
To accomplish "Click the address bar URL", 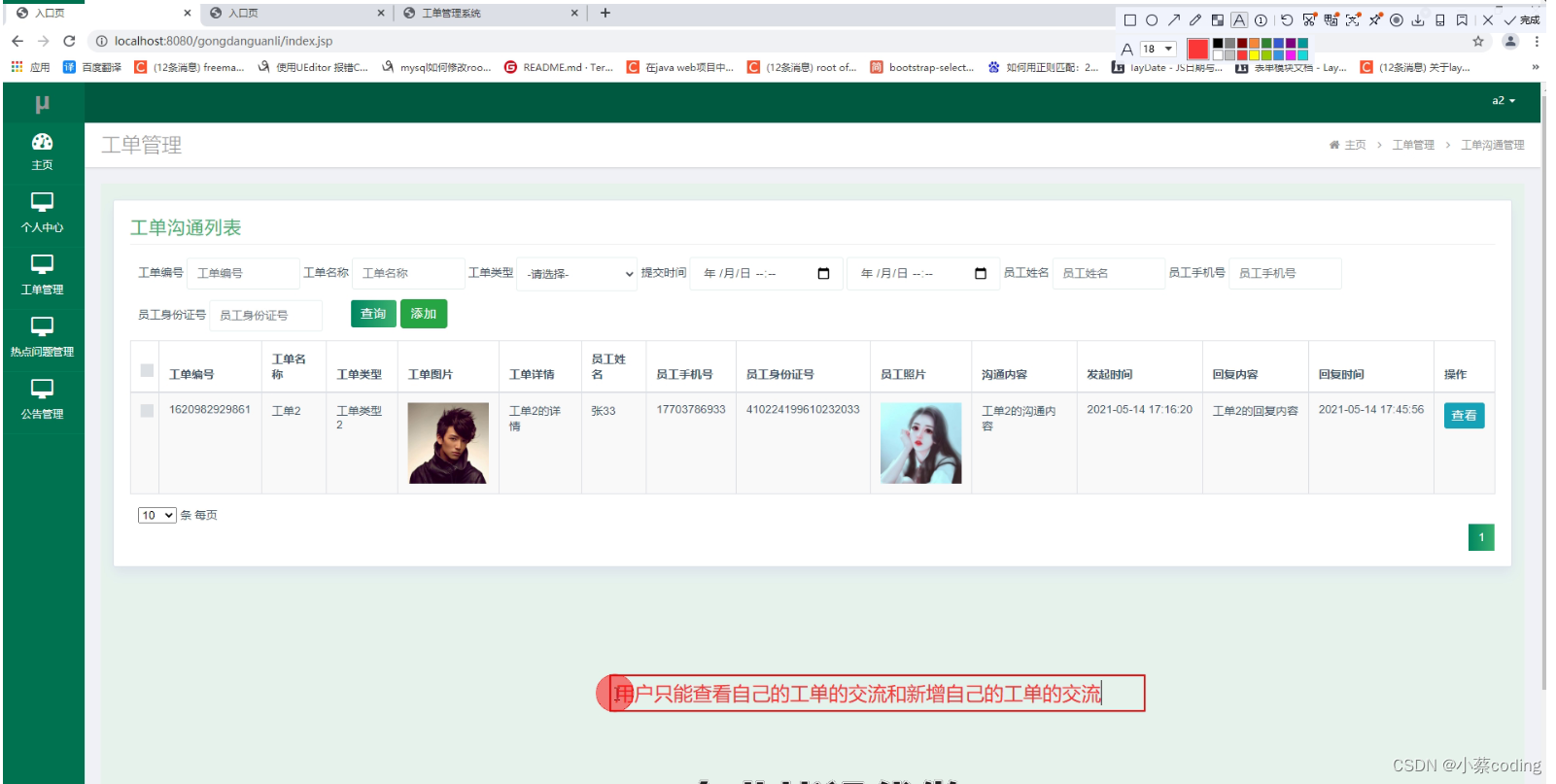I will pos(223,41).
